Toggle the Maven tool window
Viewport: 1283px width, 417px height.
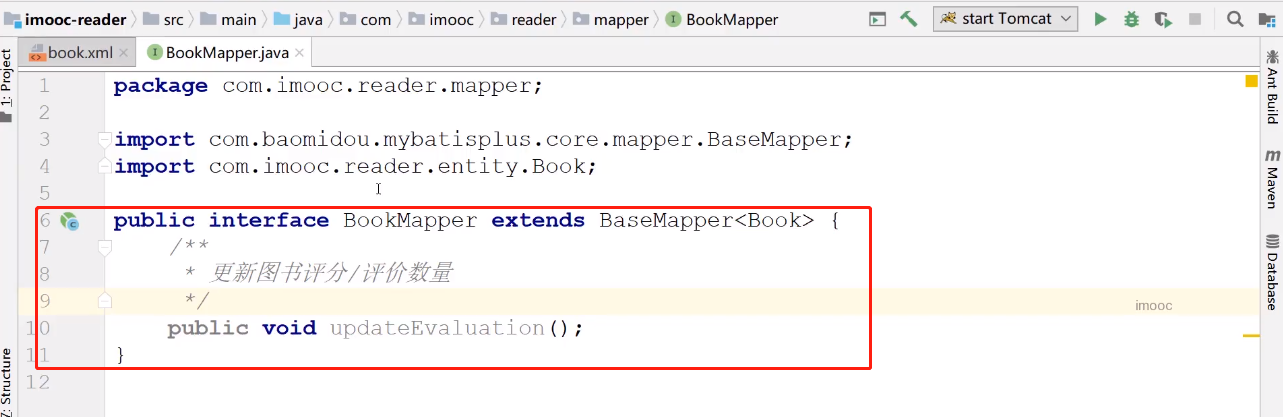[1272, 178]
